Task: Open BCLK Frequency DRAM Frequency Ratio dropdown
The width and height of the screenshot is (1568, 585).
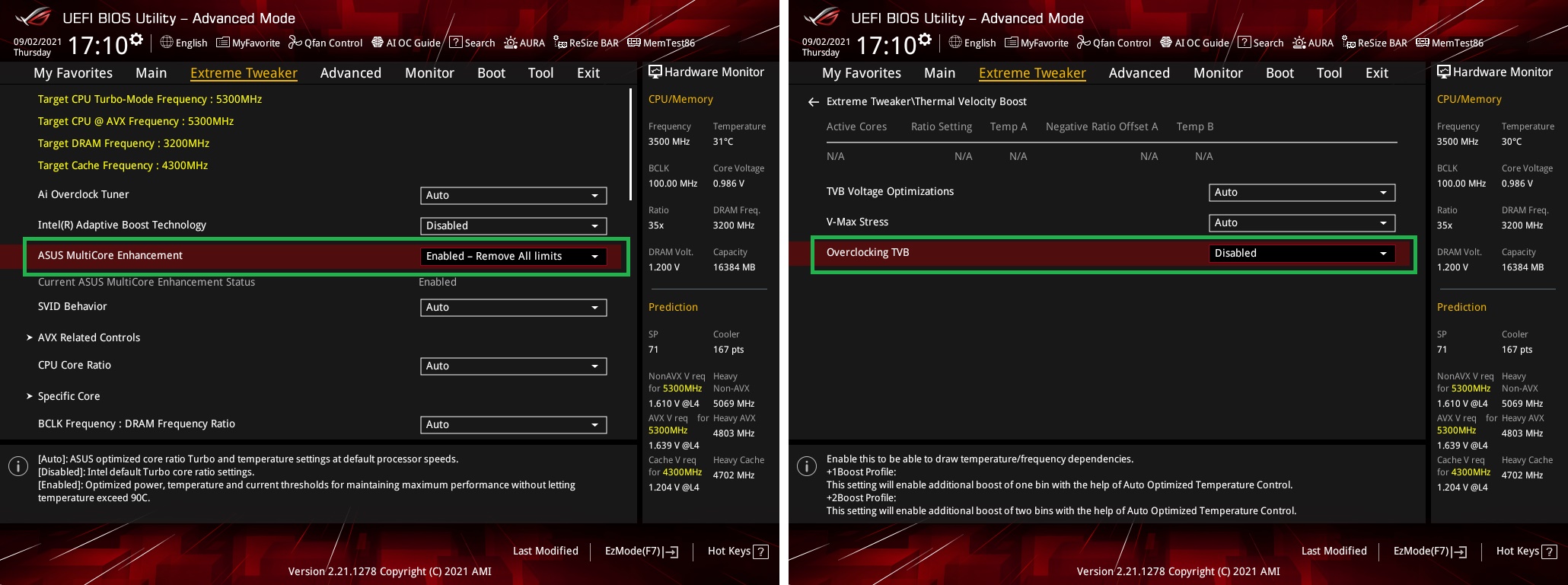Action: click(x=514, y=425)
